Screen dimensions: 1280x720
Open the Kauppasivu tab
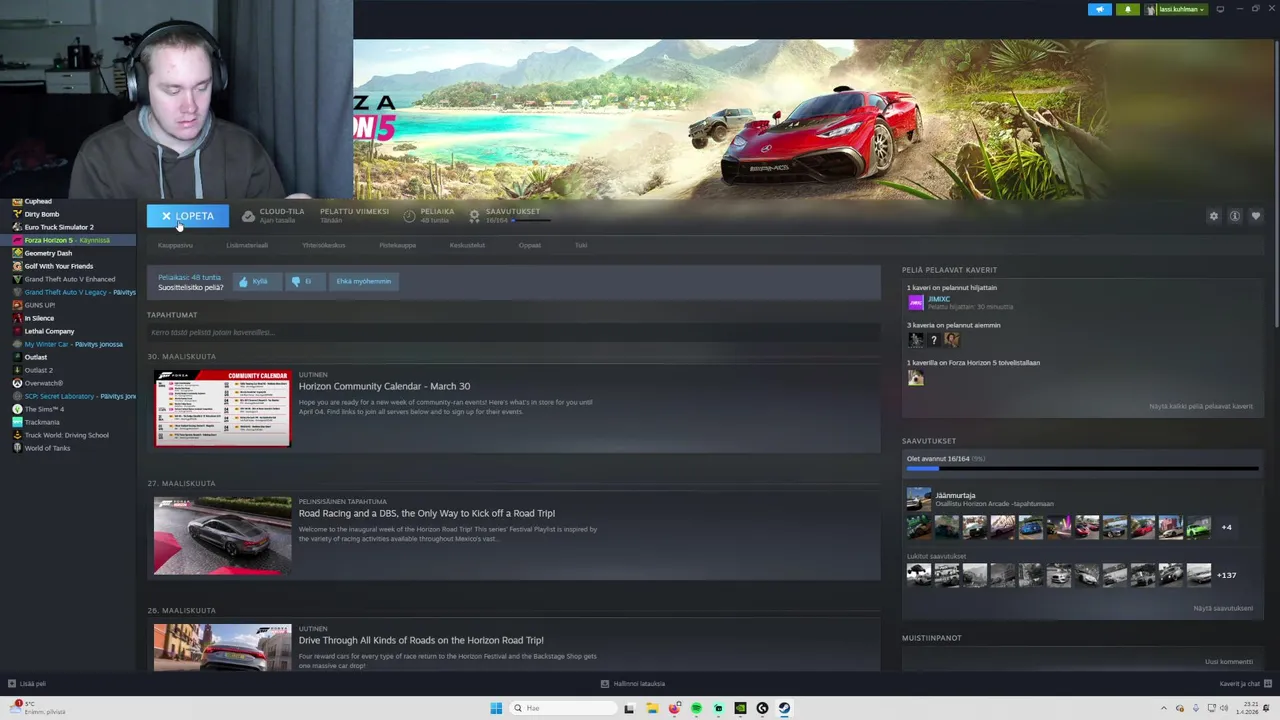tap(175, 245)
